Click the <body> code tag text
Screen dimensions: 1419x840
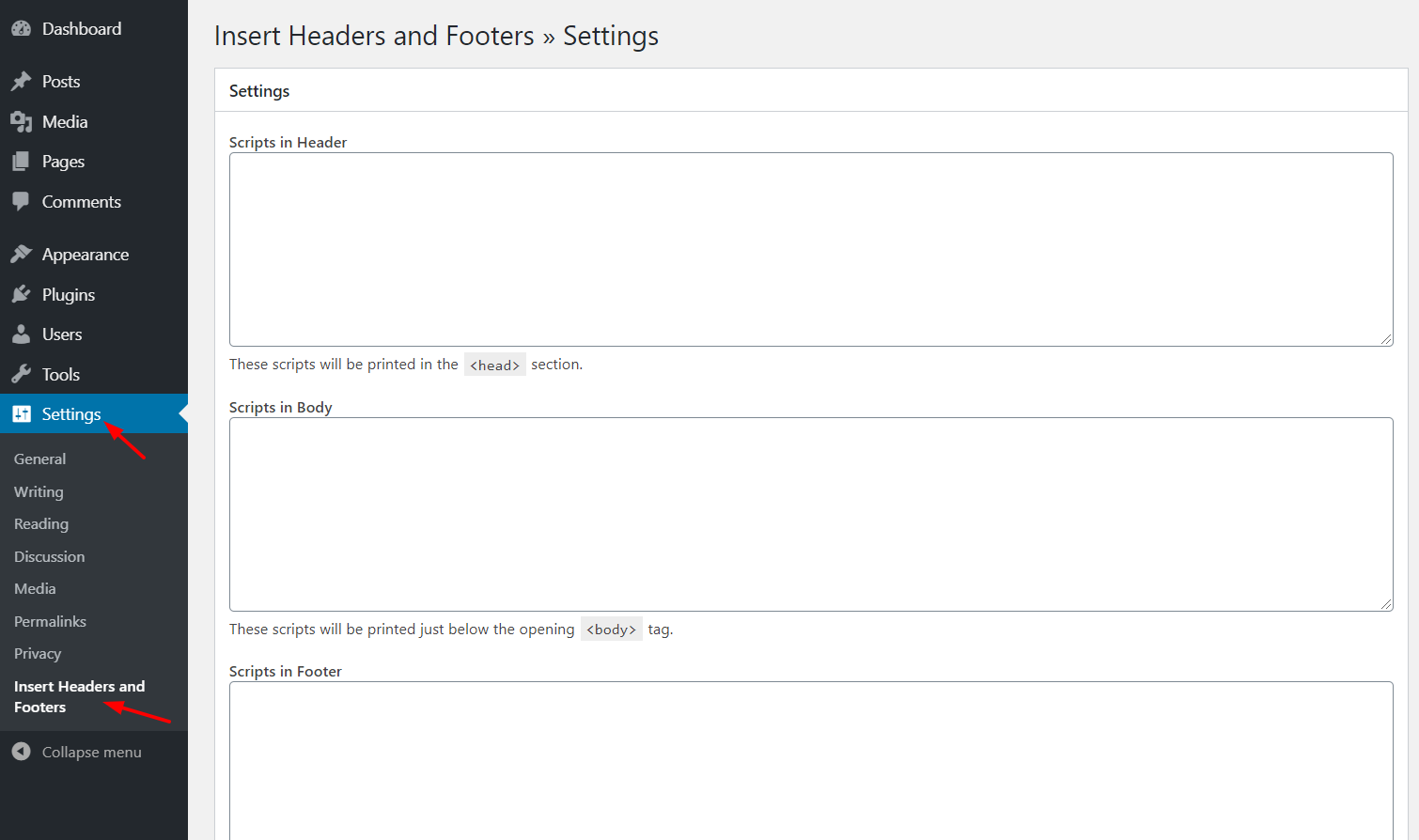tap(612, 630)
